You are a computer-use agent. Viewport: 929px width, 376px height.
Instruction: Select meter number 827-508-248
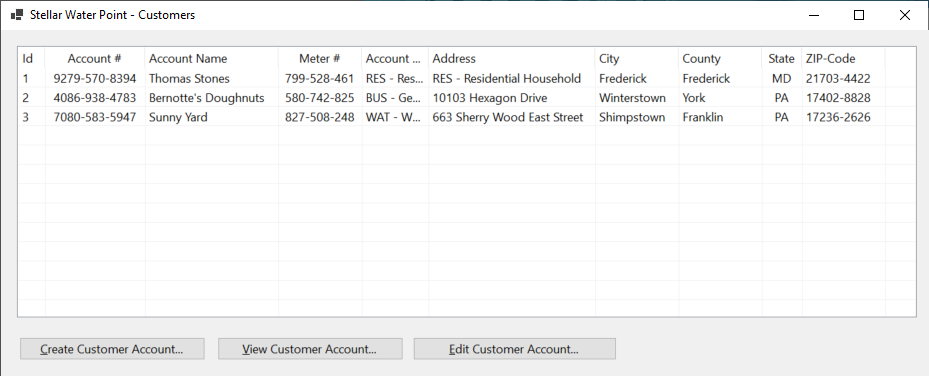coord(319,117)
